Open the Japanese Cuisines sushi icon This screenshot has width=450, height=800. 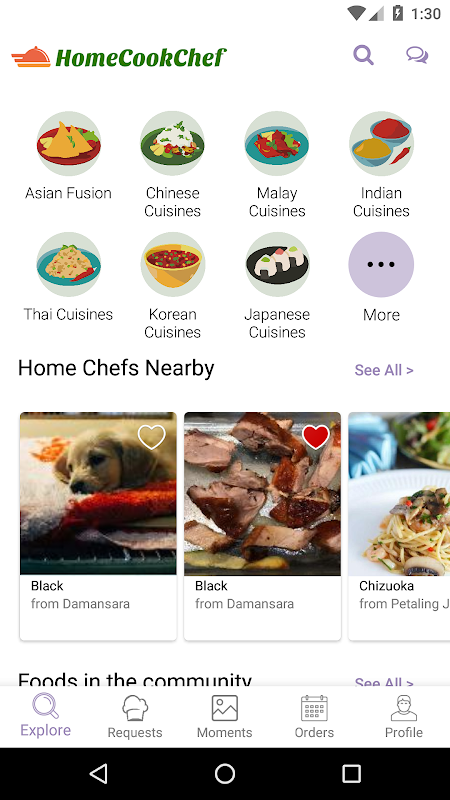pos(277,264)
